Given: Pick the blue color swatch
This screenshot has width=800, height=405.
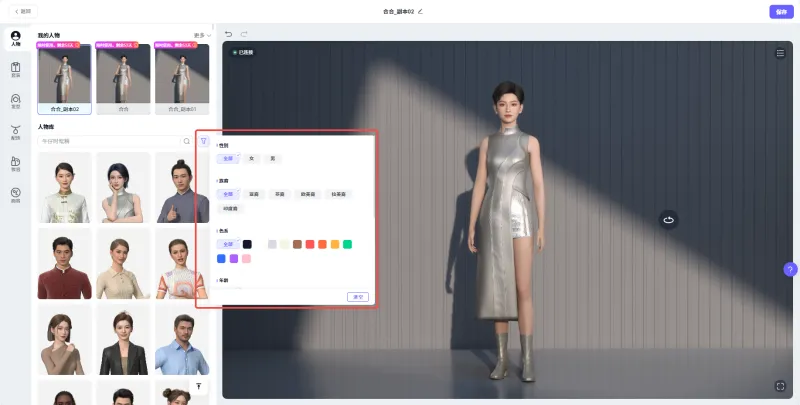Looking at the screenshot, I should [221, 259].
